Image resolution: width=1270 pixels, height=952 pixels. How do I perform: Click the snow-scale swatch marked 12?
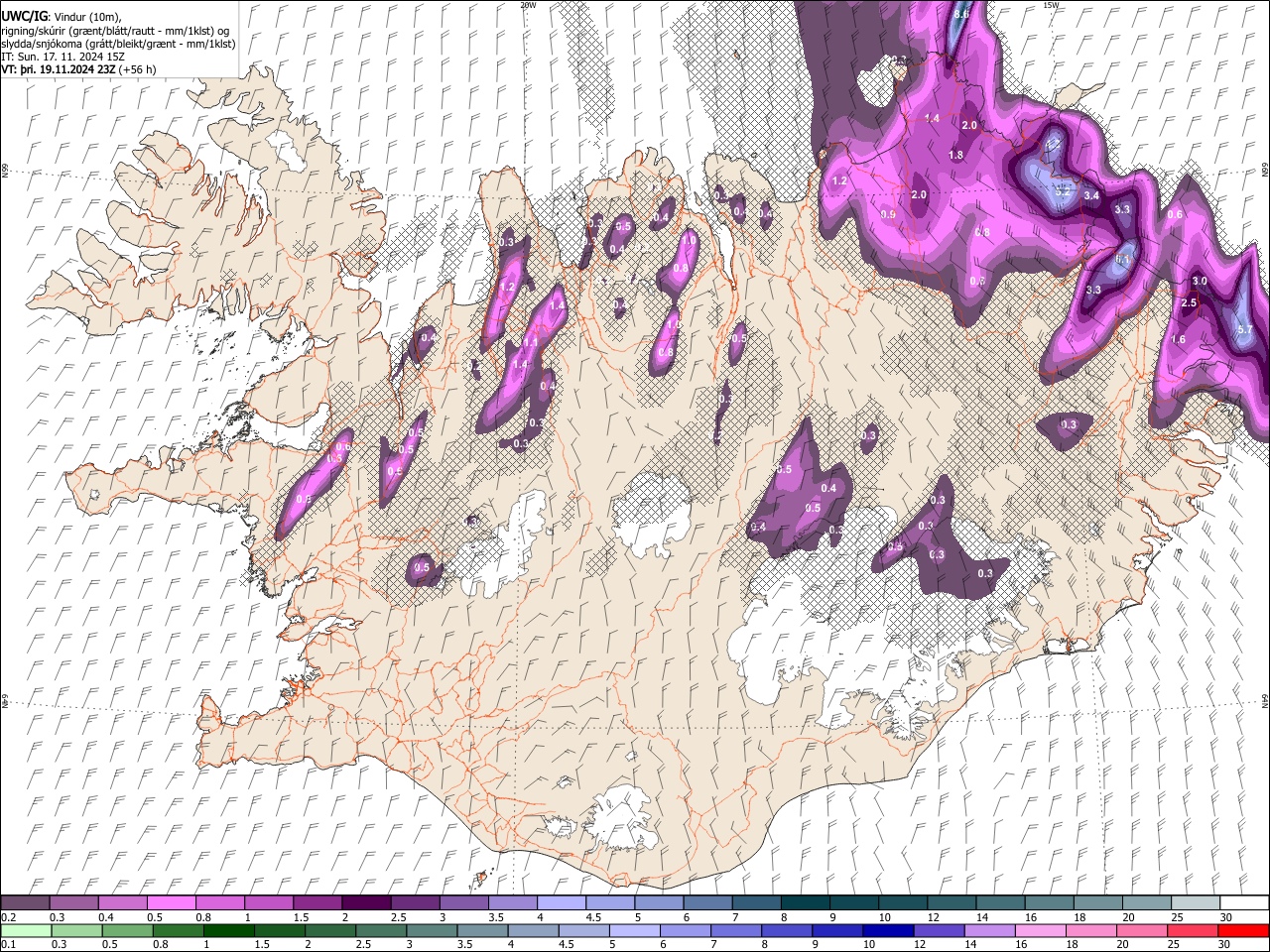(952, 903)
